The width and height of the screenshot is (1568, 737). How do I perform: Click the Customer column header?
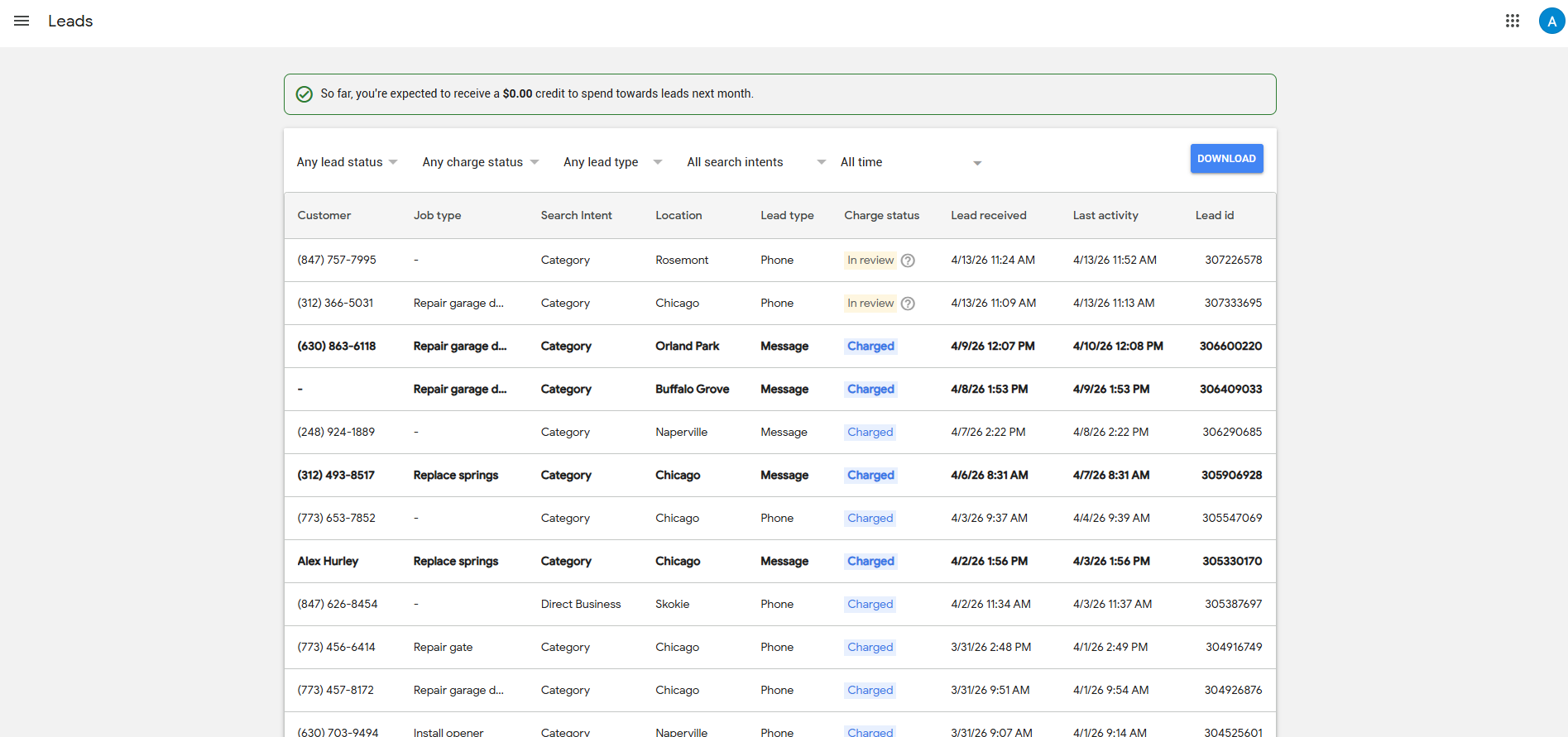[324, 215]
